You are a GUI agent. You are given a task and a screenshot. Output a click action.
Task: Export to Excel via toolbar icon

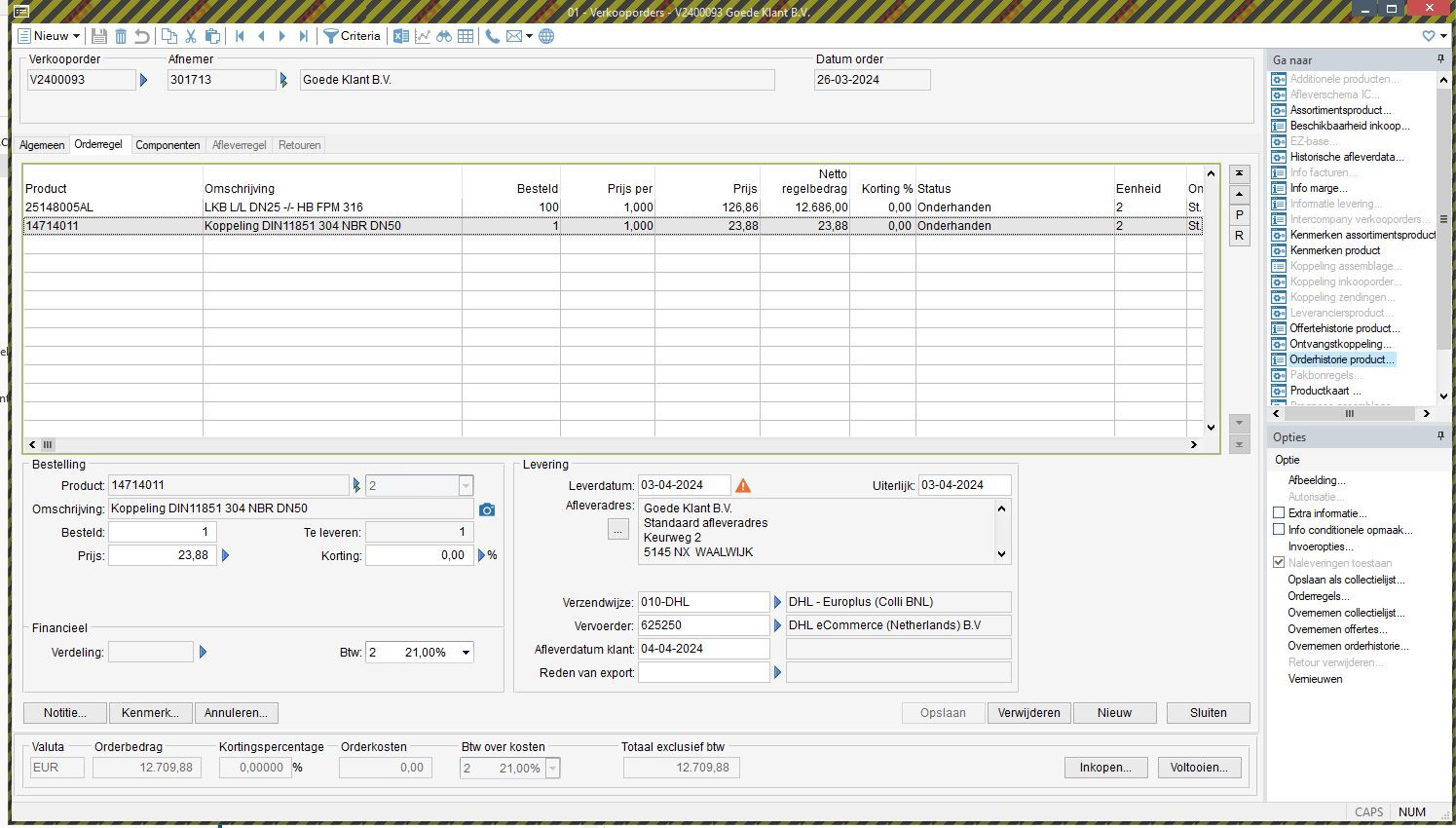pyautogui.click(x=401, y=36)
